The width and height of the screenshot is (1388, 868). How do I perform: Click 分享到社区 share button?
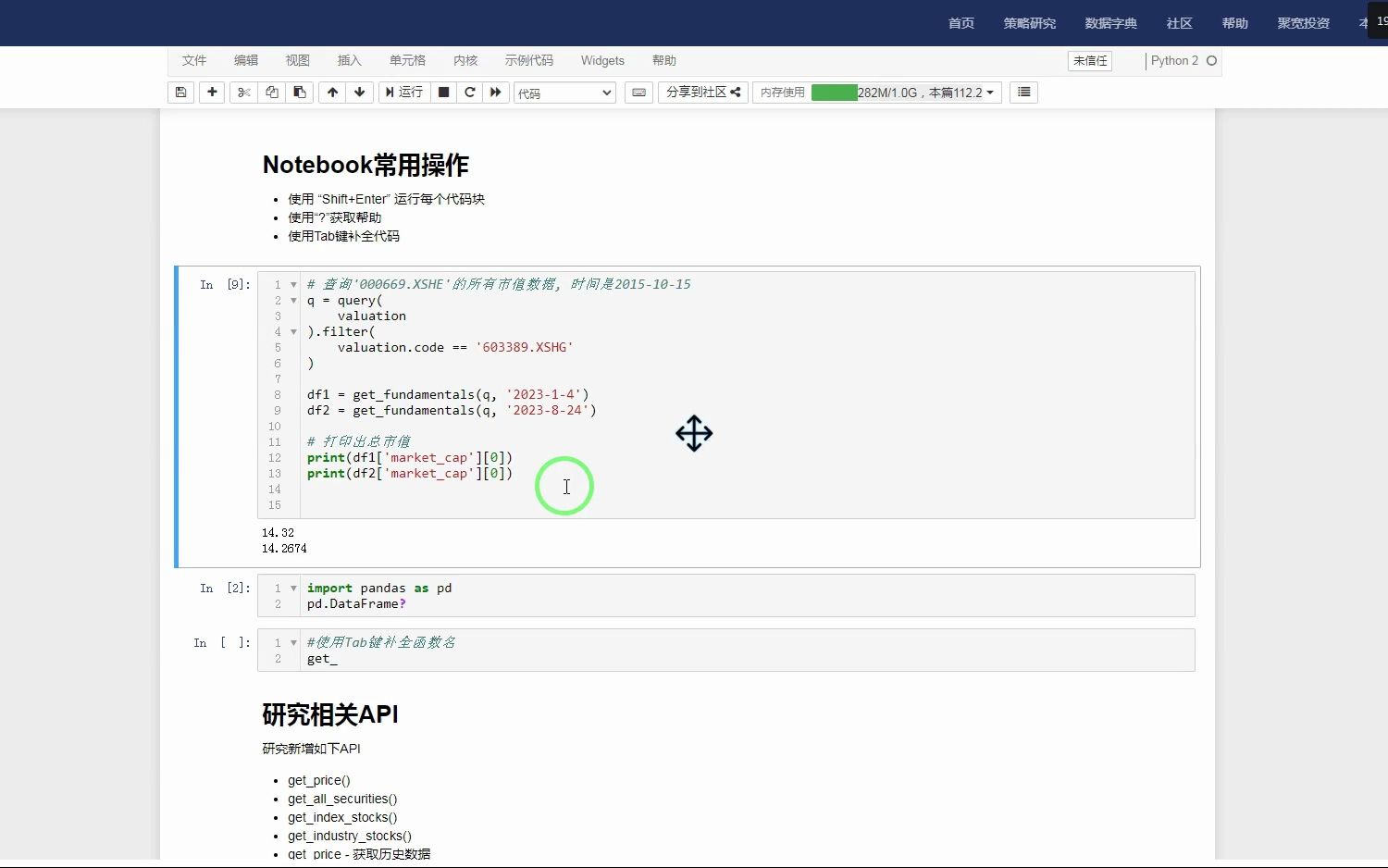[x=703, y=93]
